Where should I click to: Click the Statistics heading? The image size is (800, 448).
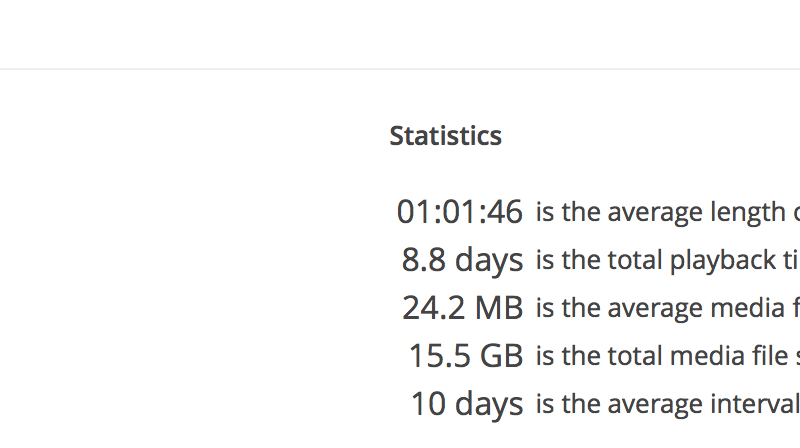(445, 136)
